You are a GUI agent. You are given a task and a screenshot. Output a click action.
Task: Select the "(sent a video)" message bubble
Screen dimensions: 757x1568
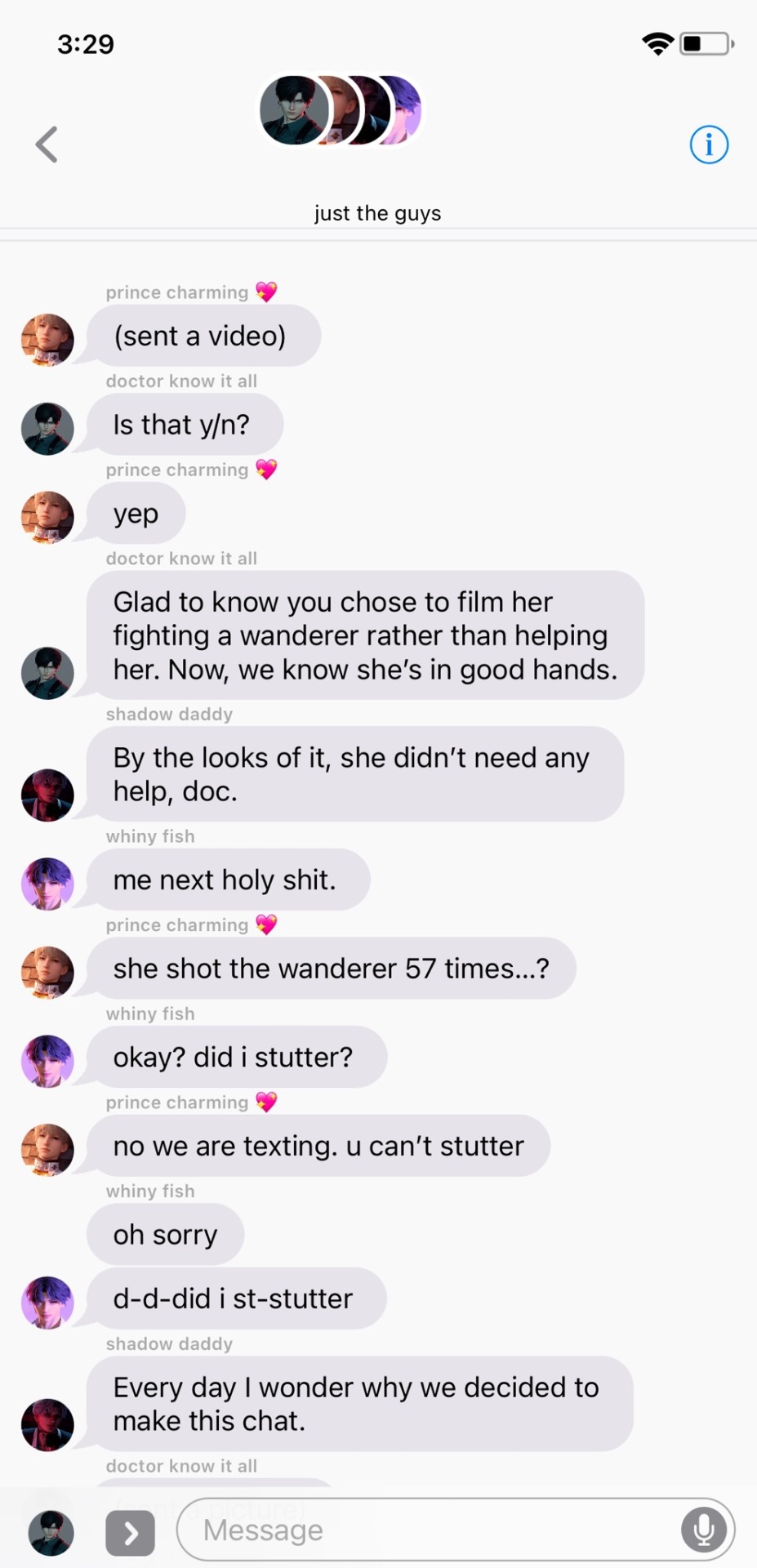(203, 336)
